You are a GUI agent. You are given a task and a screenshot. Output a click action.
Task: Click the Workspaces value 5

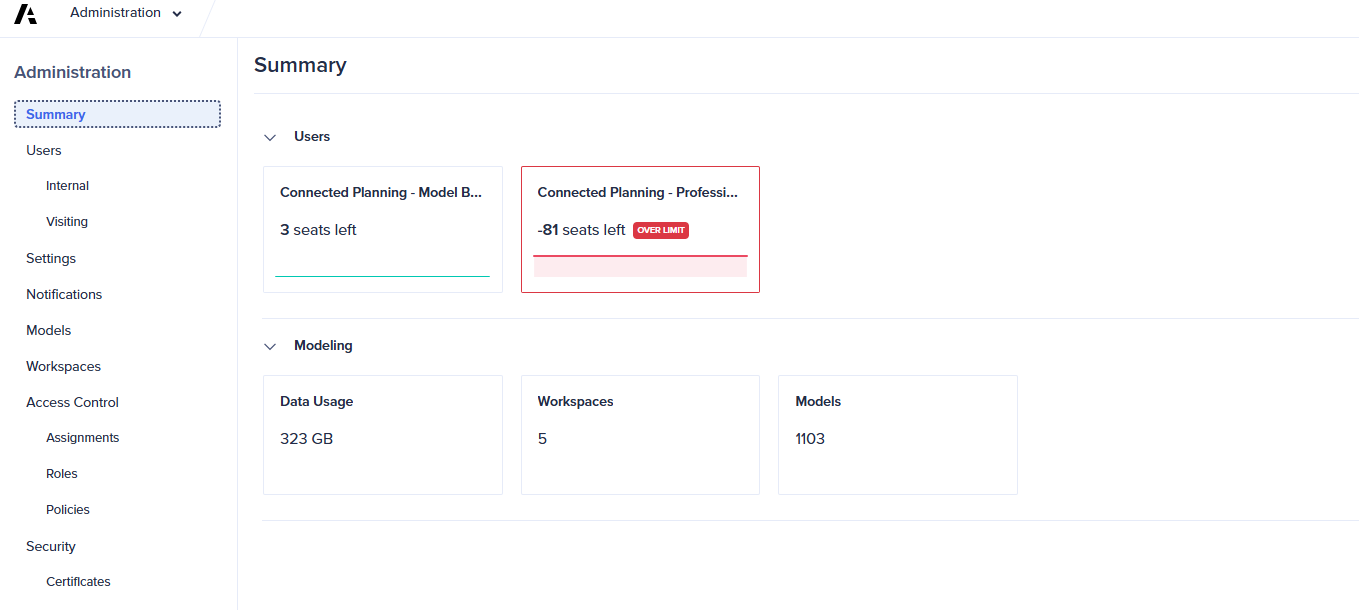tap(542, 439)
